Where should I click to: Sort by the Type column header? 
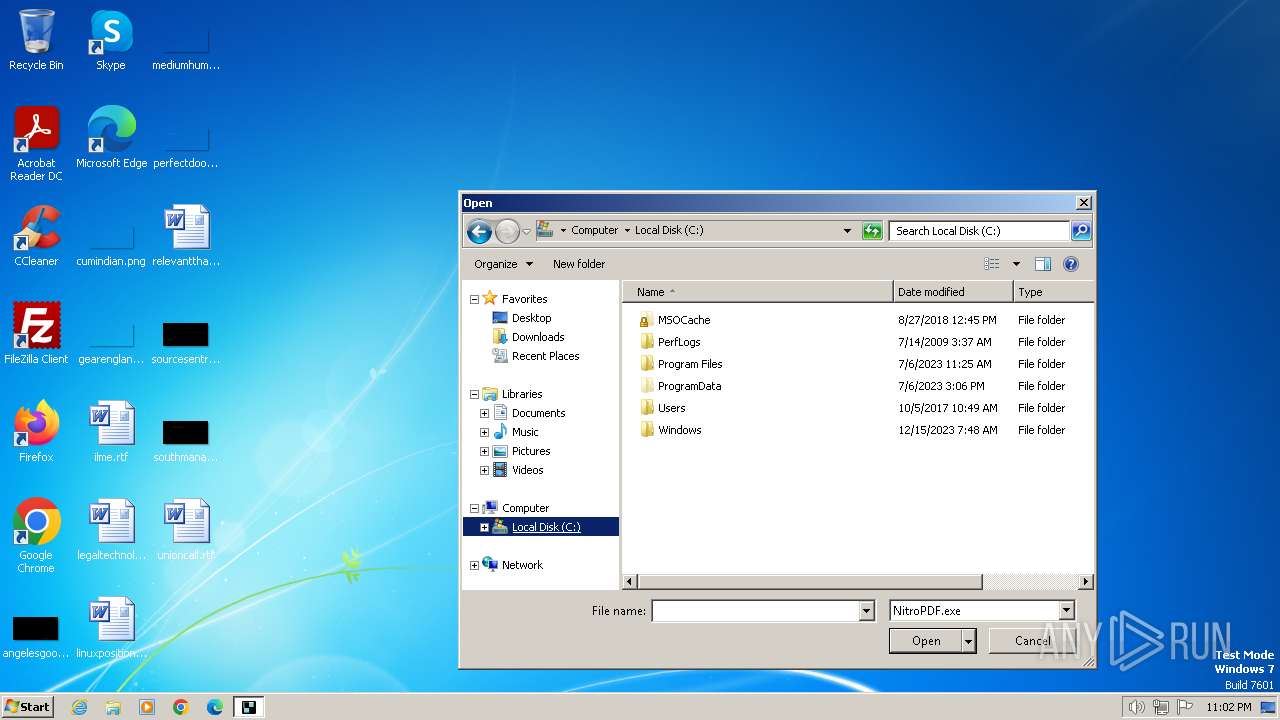(x=1053, y=292)
